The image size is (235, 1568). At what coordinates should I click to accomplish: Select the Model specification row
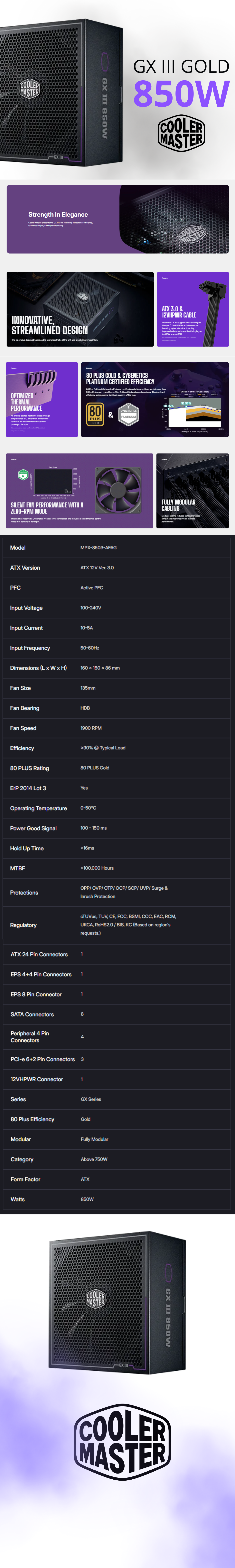(x=117, y=547)
